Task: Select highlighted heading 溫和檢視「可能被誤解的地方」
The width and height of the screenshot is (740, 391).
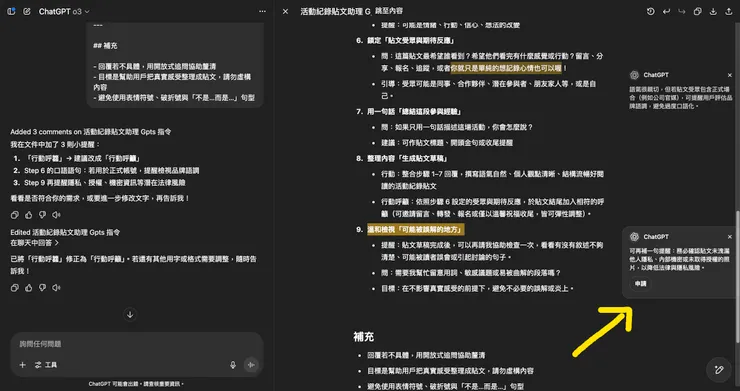Action: (x=416, y=230)
